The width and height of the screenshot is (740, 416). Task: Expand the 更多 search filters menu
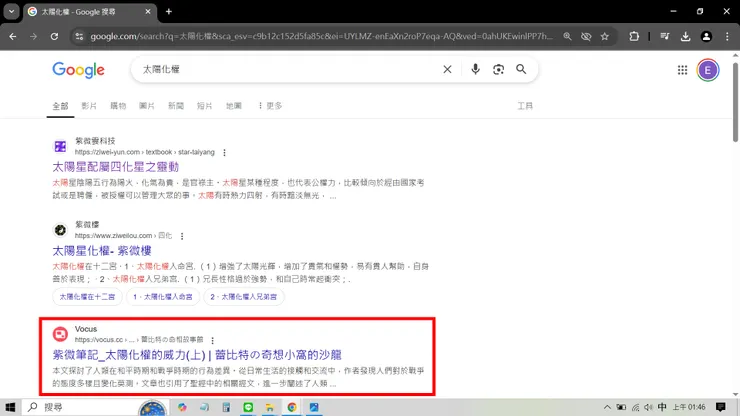tap(270, 106)
